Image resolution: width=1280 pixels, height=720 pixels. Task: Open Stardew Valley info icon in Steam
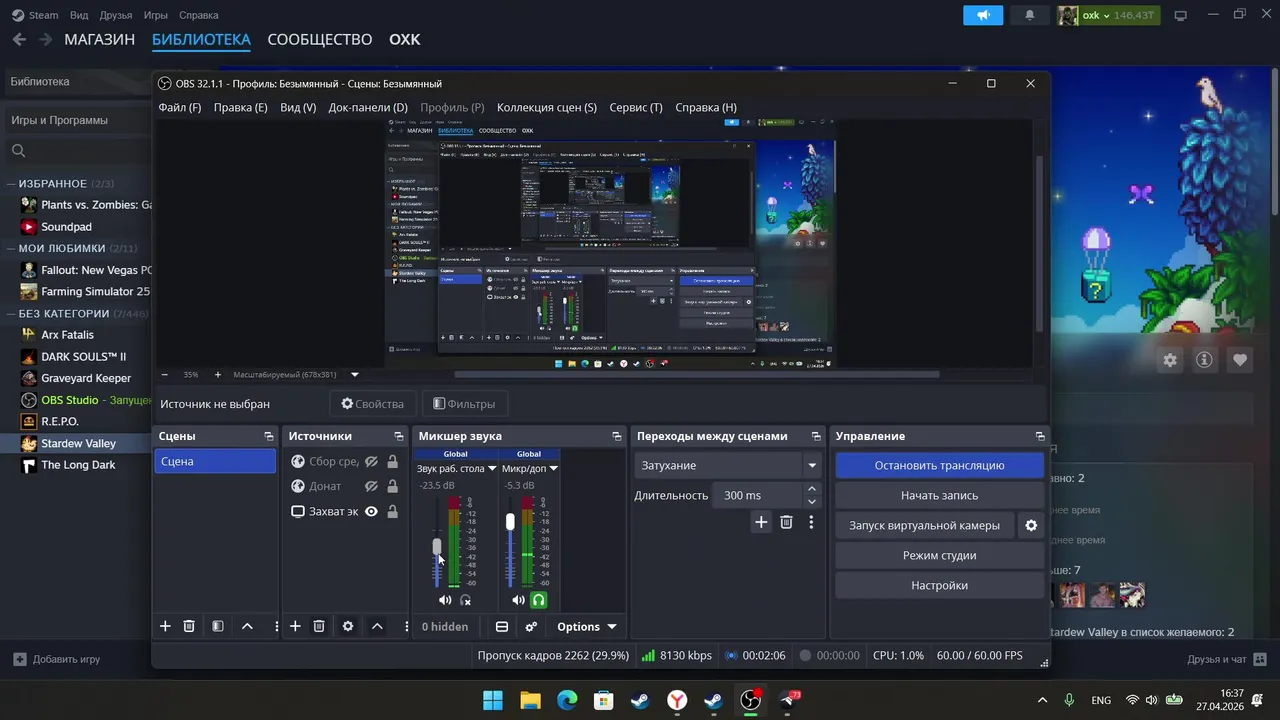(1205, 360)
